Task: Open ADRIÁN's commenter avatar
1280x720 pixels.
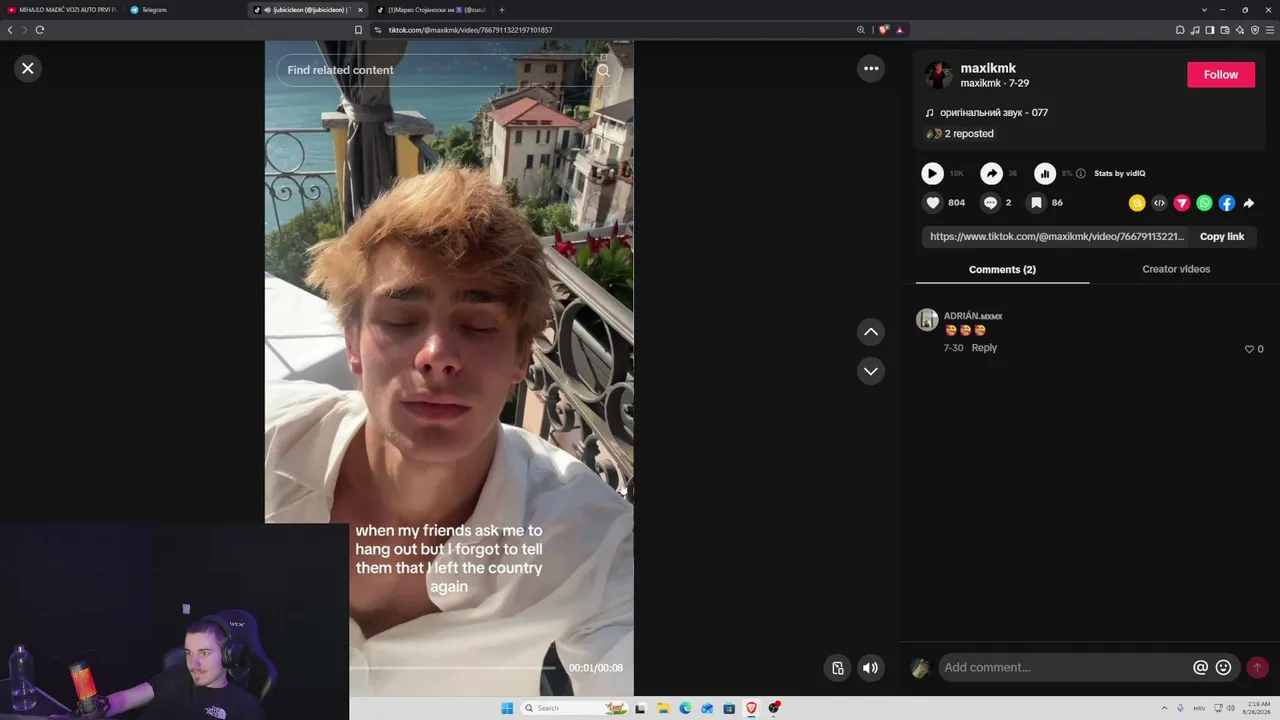Action: (x=927, y=320)
